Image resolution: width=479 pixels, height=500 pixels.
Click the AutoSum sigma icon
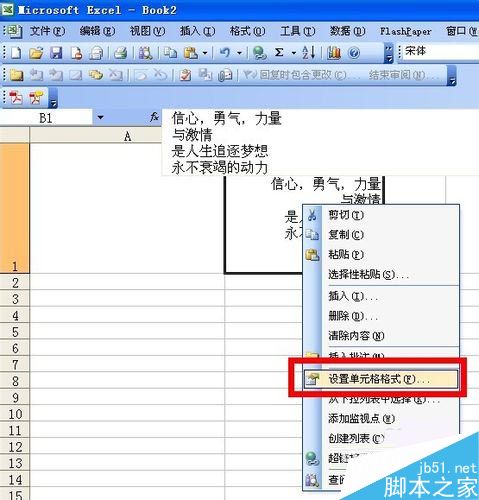[x=279, y=52]
